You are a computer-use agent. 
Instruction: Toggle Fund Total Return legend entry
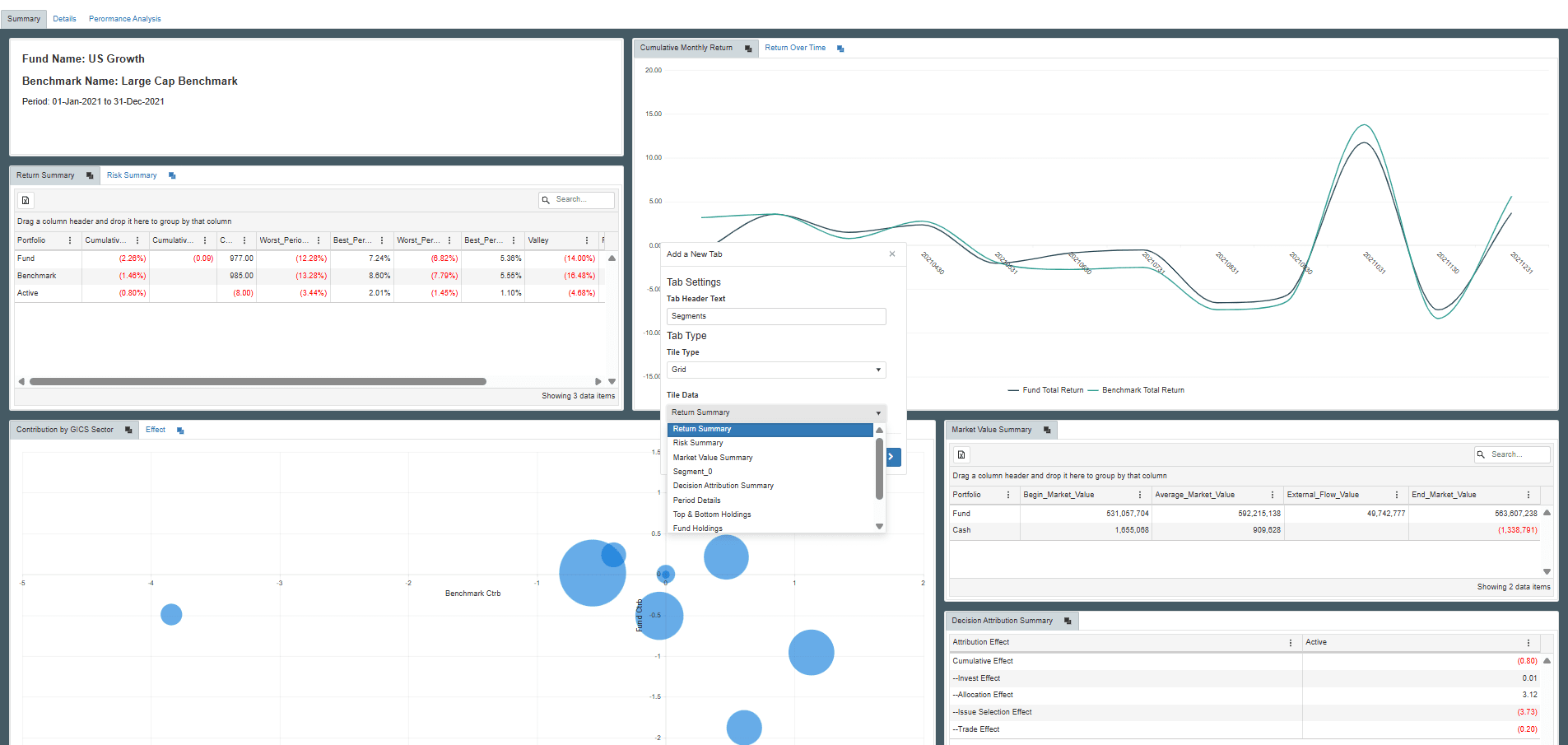point(1045,390)
